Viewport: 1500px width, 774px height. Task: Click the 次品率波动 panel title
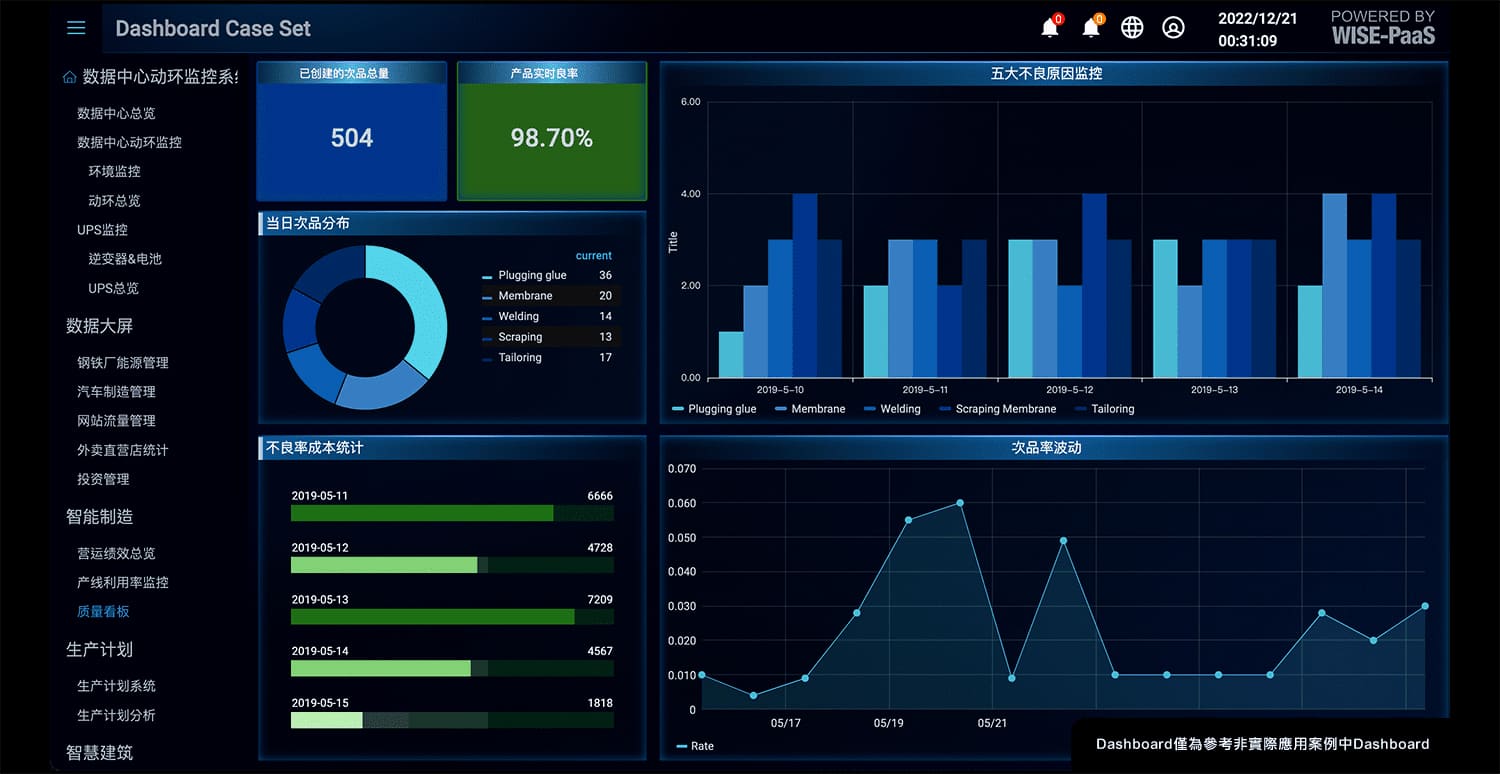[x=1046, y=448]
